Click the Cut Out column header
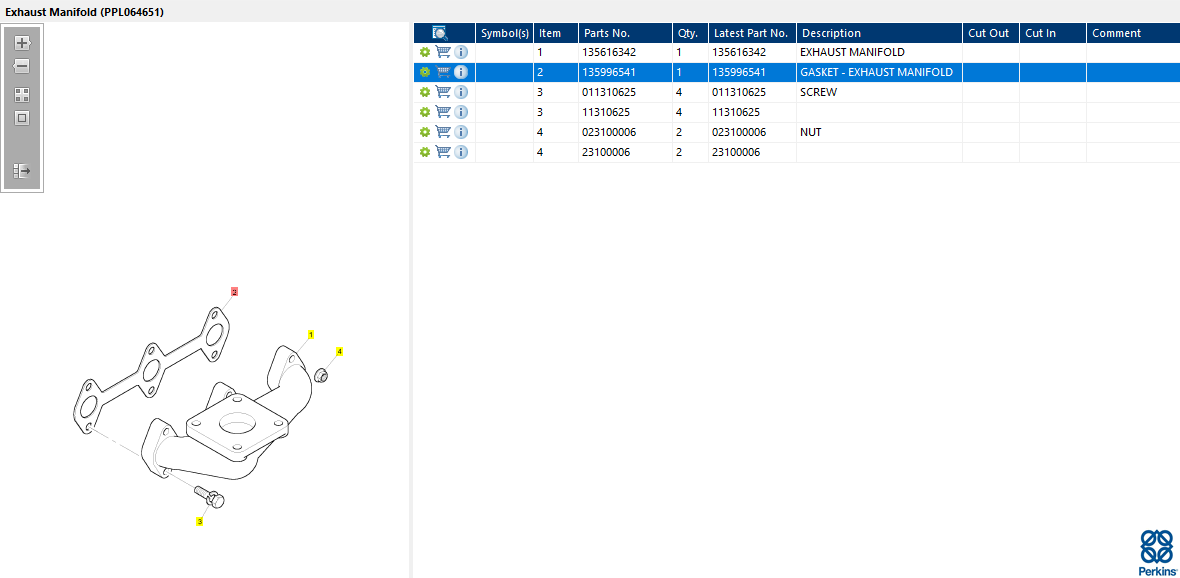This screenshot has width=1180, height=578. (x=990, y=33)
